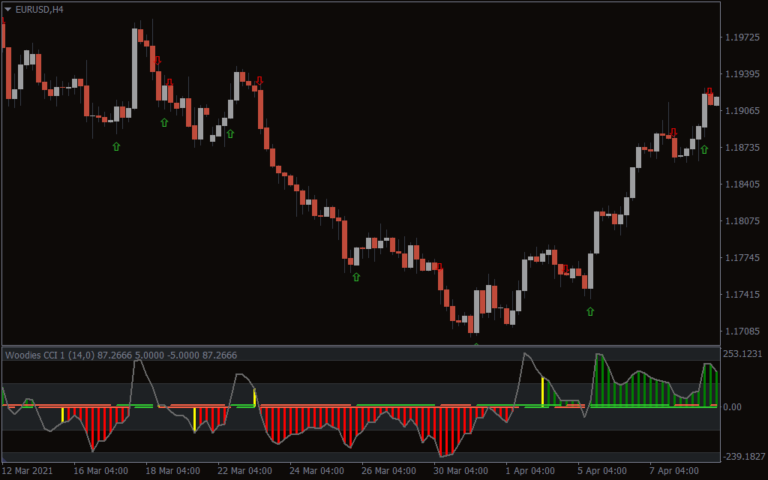Click the 16 Mar 04:00 time label
768x480 pixels.
point(101,471)
